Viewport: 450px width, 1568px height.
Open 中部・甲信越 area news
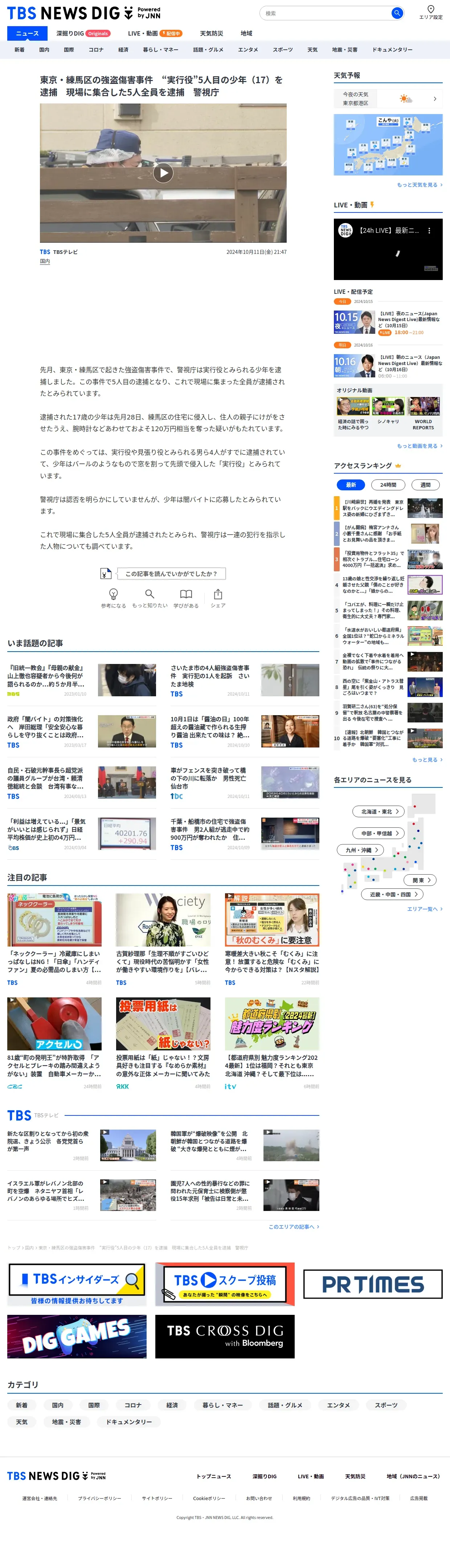click(379, 833)
